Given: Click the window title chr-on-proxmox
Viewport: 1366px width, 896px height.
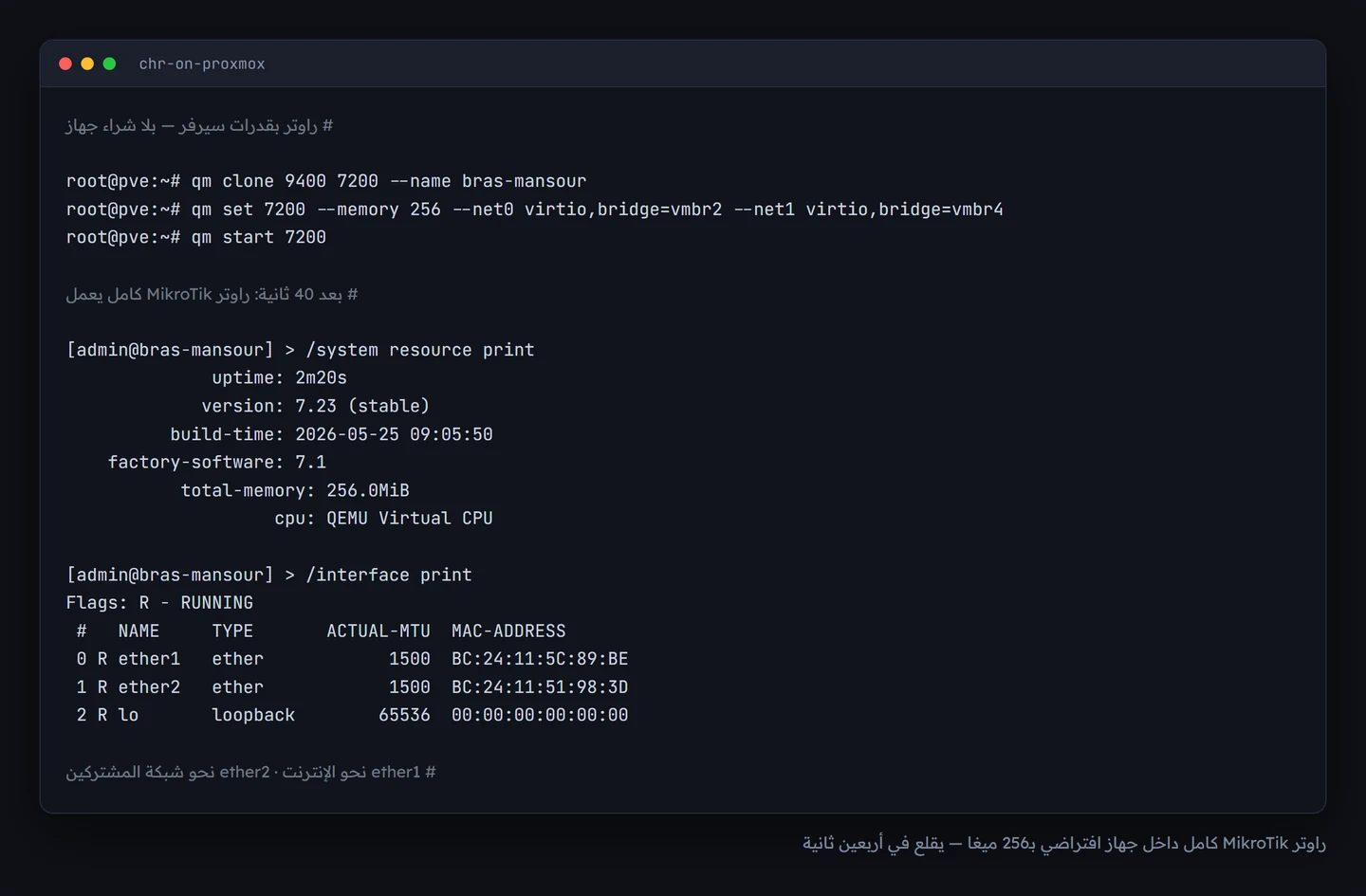Looking at the screenshot, I should pos(202,64).
